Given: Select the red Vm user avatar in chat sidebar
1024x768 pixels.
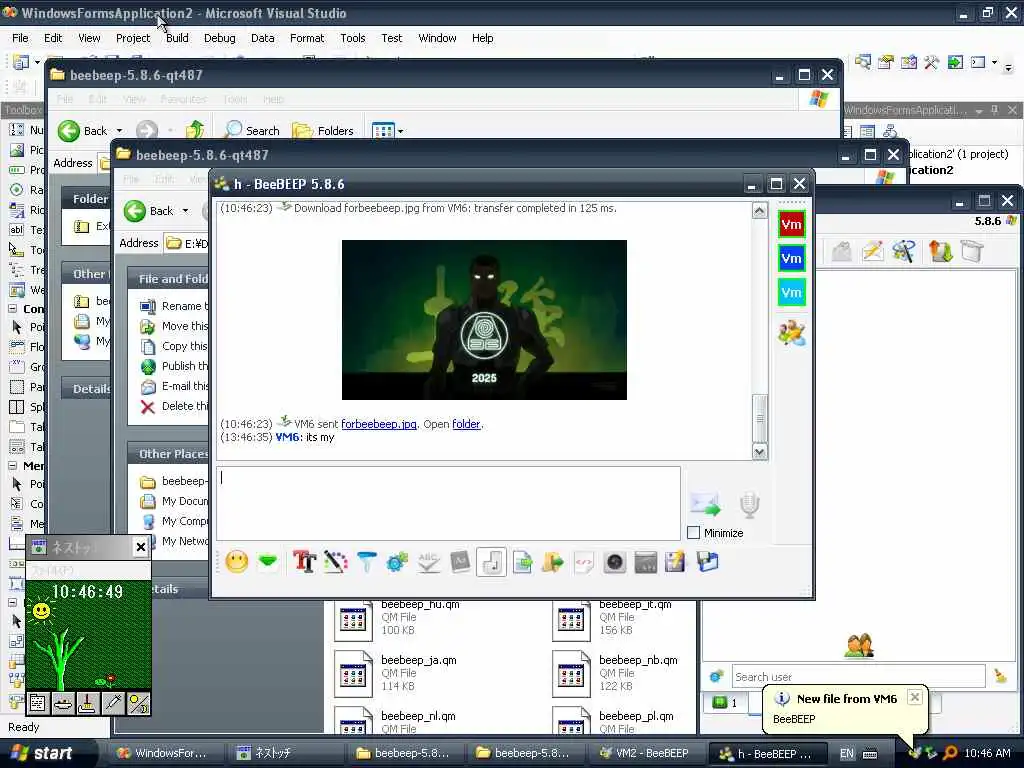Looking at the screenshot, I should [792, 225].
